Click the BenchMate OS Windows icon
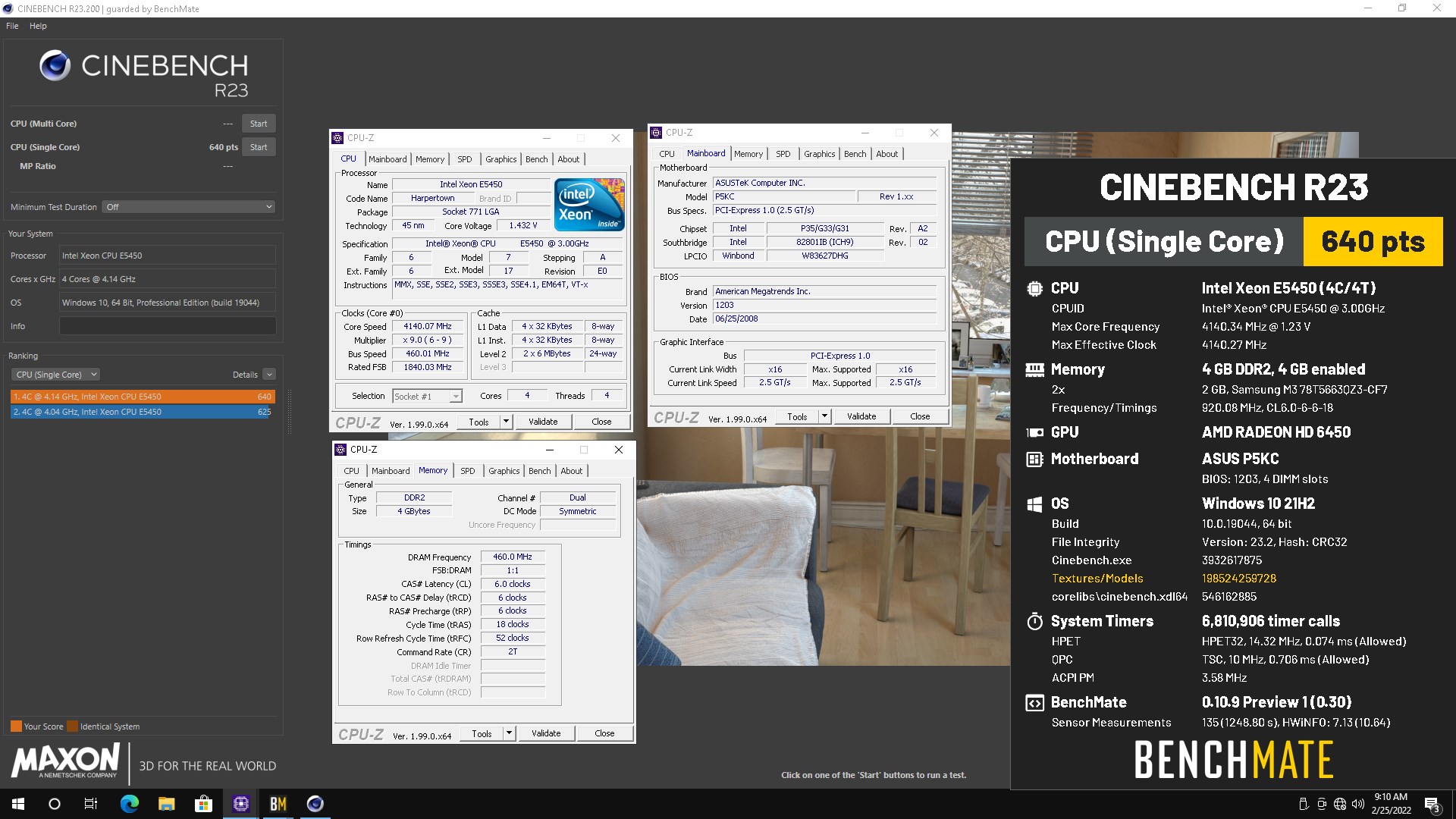The width and height of the screenshot is (1456, 819). 1034,504
